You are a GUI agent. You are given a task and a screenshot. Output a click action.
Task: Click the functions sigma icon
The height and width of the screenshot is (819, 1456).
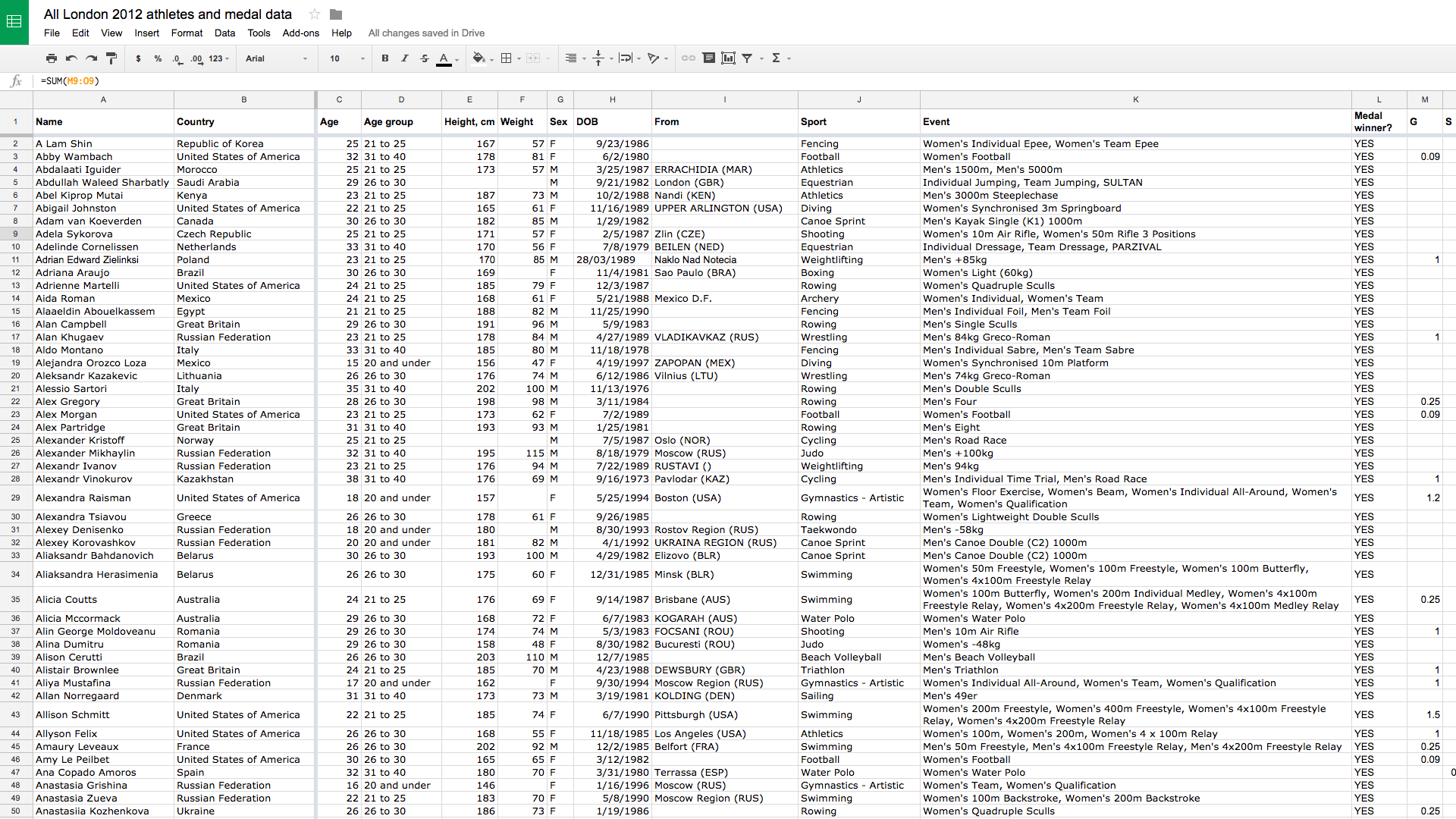777,58
